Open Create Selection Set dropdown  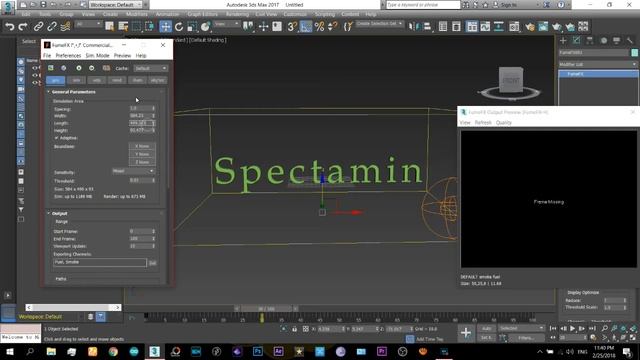tap(379, 24)
